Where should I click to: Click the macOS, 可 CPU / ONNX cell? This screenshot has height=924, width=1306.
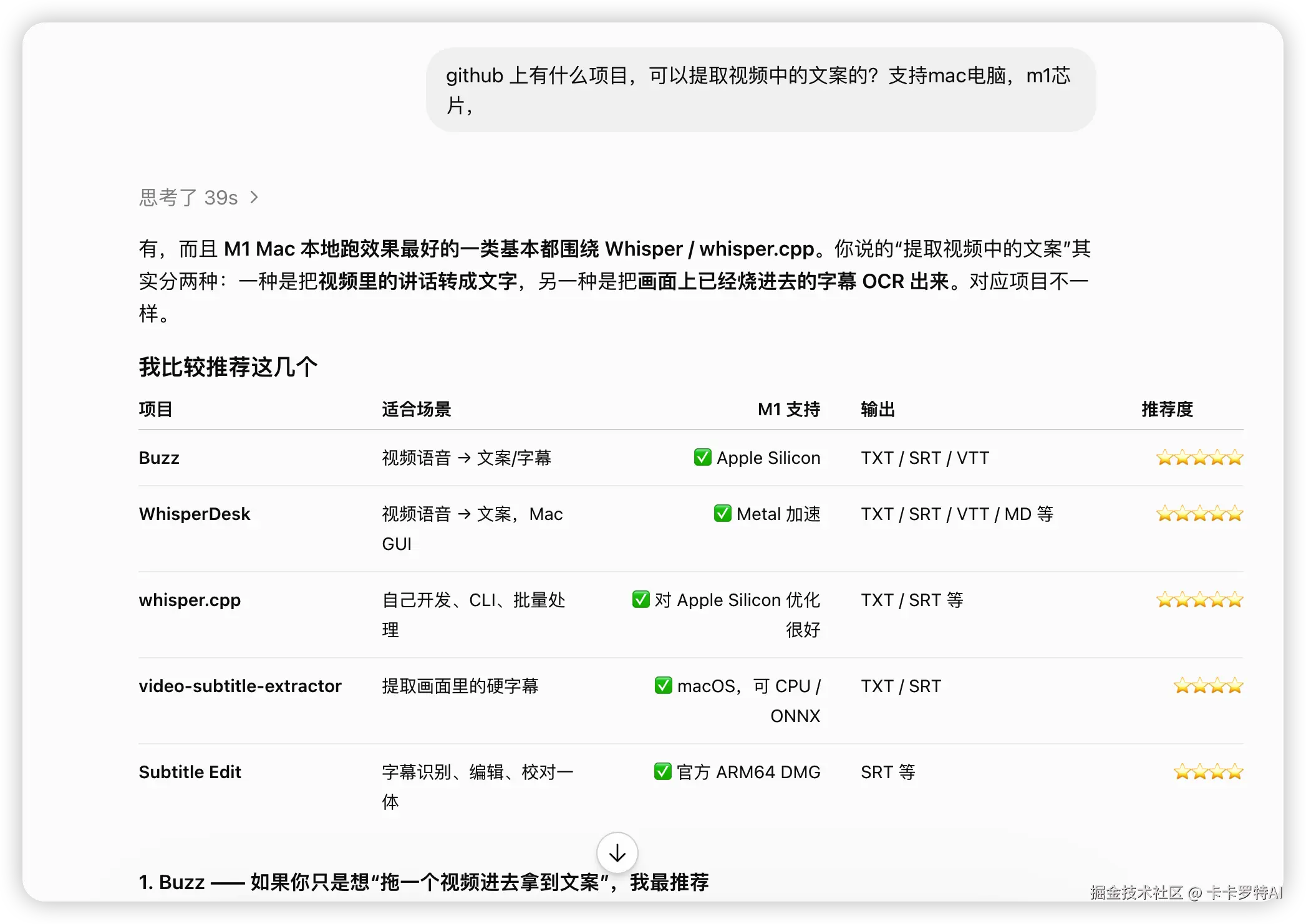[737, 701]
